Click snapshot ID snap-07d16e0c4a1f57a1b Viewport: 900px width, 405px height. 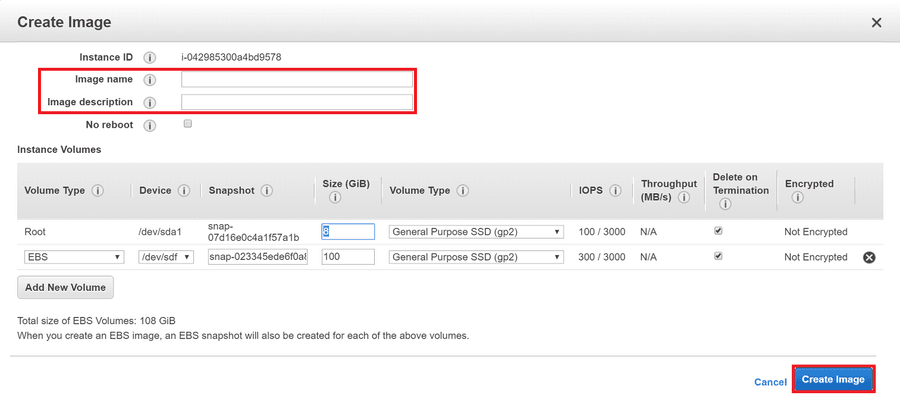coord(253,232)
